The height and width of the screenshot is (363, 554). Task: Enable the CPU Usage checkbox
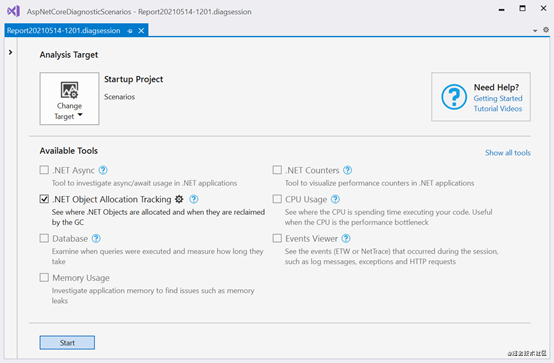(277, 199)
